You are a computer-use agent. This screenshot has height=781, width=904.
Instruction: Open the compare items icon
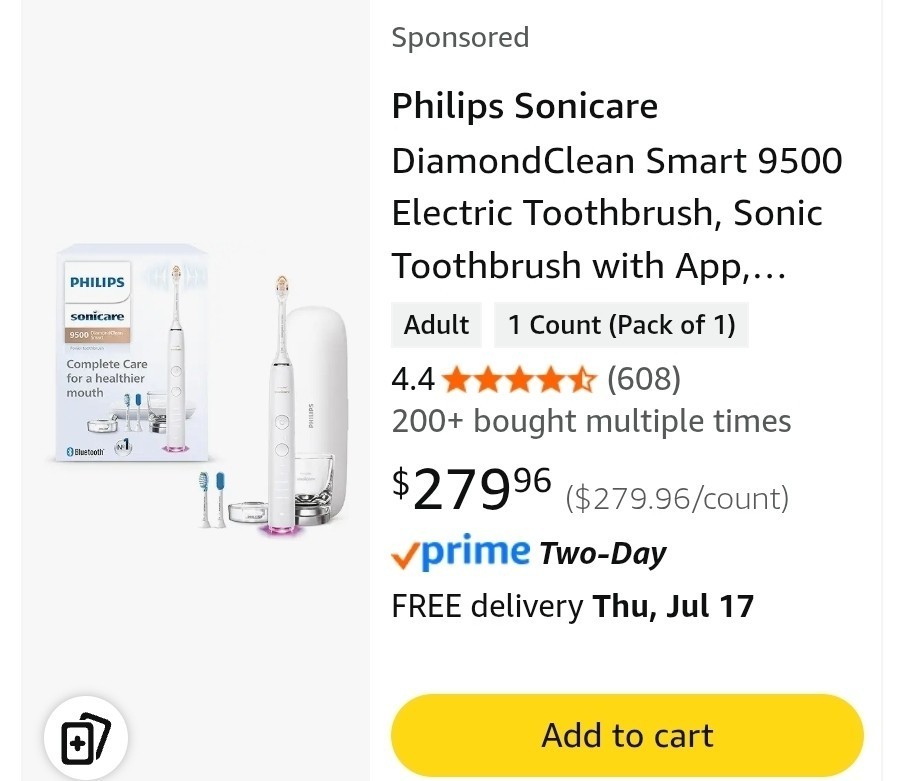pyautogui.click(x=85, y=738)
